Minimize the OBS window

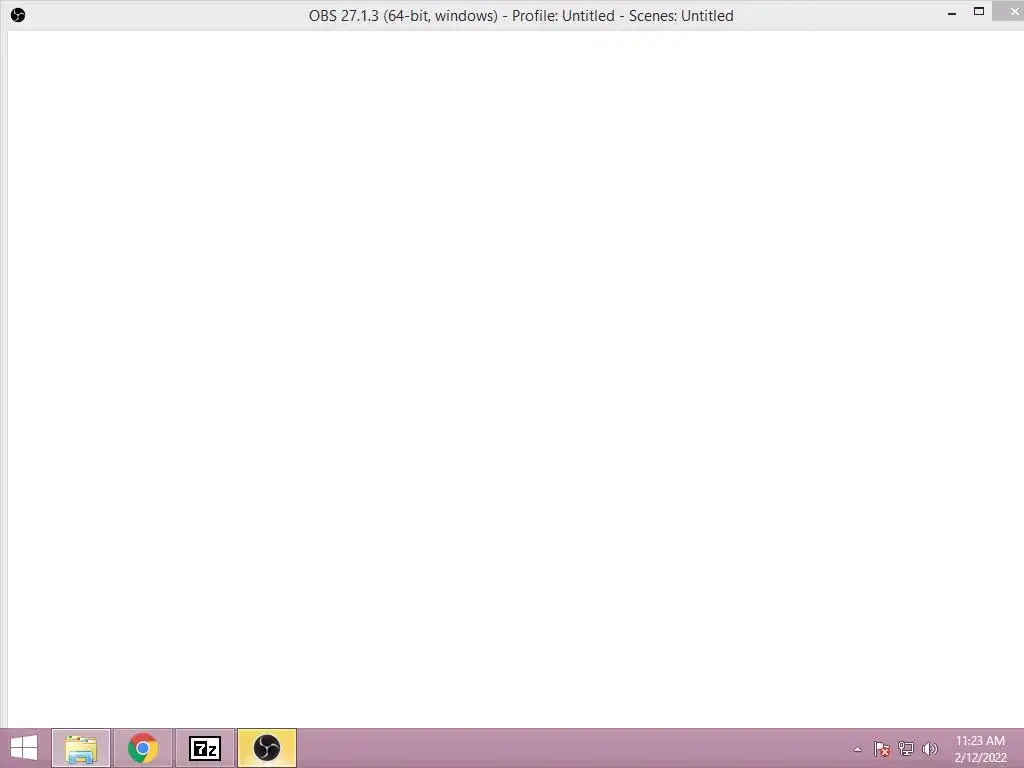952,12
